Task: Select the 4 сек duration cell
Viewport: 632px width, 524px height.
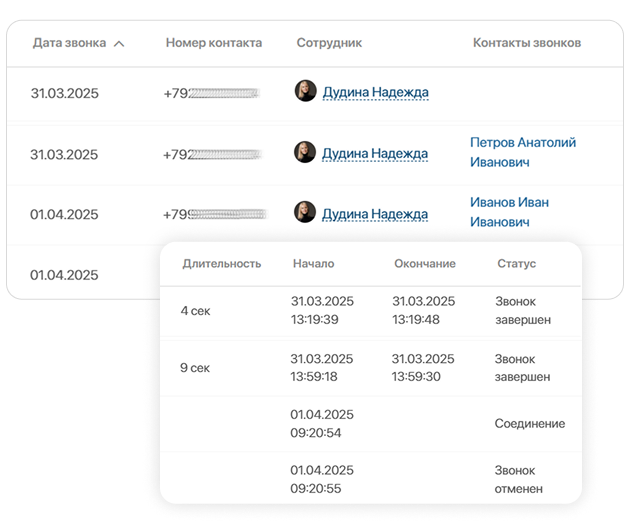Action: [195, 311]
